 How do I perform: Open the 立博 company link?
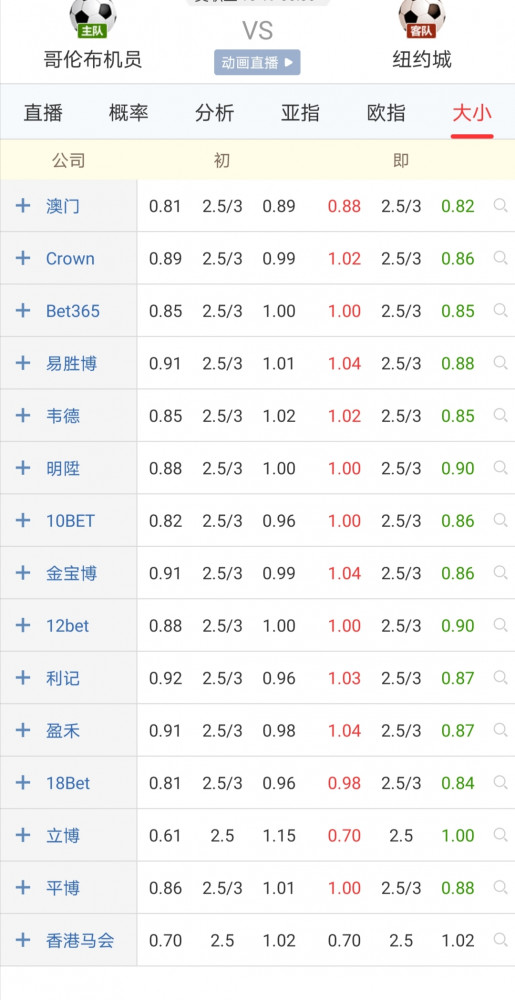click(62, 835)
